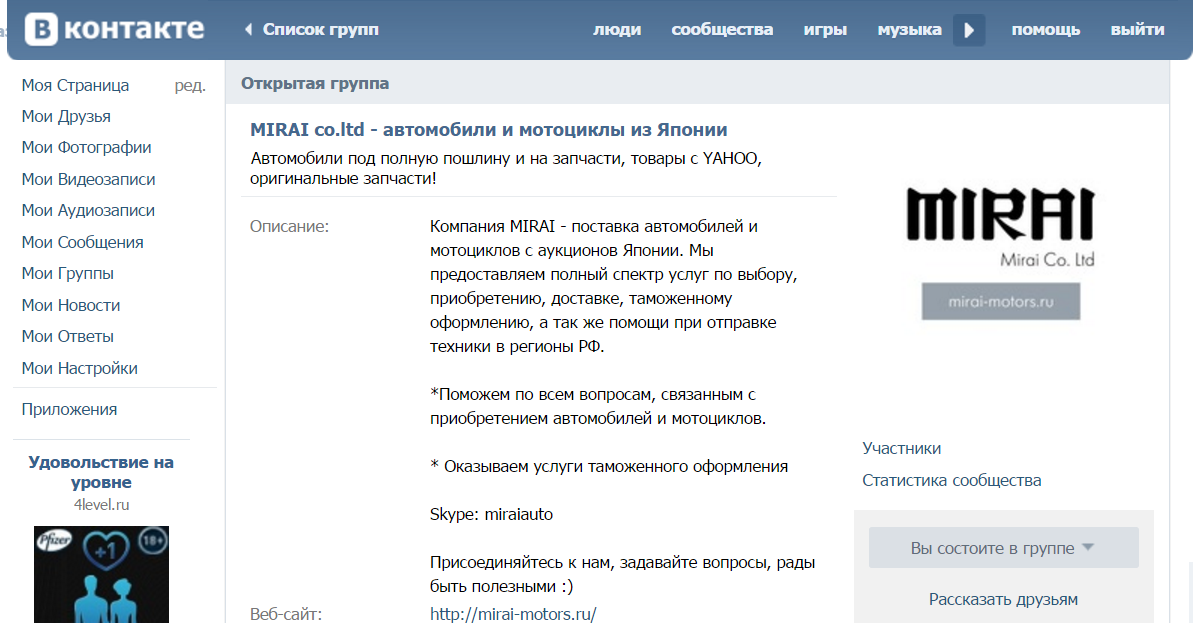
Task: Go back to Список групп
Action: [311, 30]
